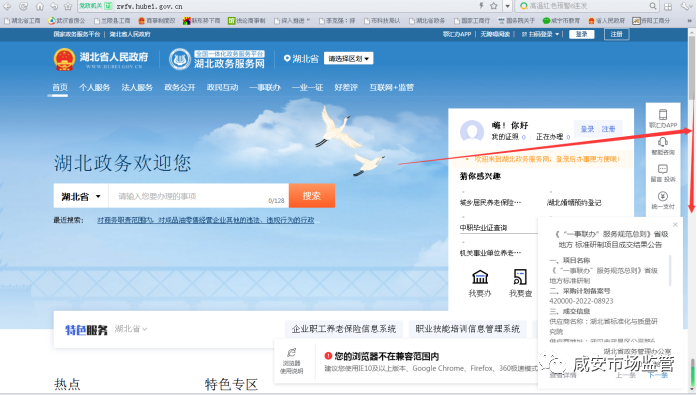The width and height of the screenshot is (697, 395).
Task: Select the 政民互动 nav tab
Action: (x=222, y=87)
